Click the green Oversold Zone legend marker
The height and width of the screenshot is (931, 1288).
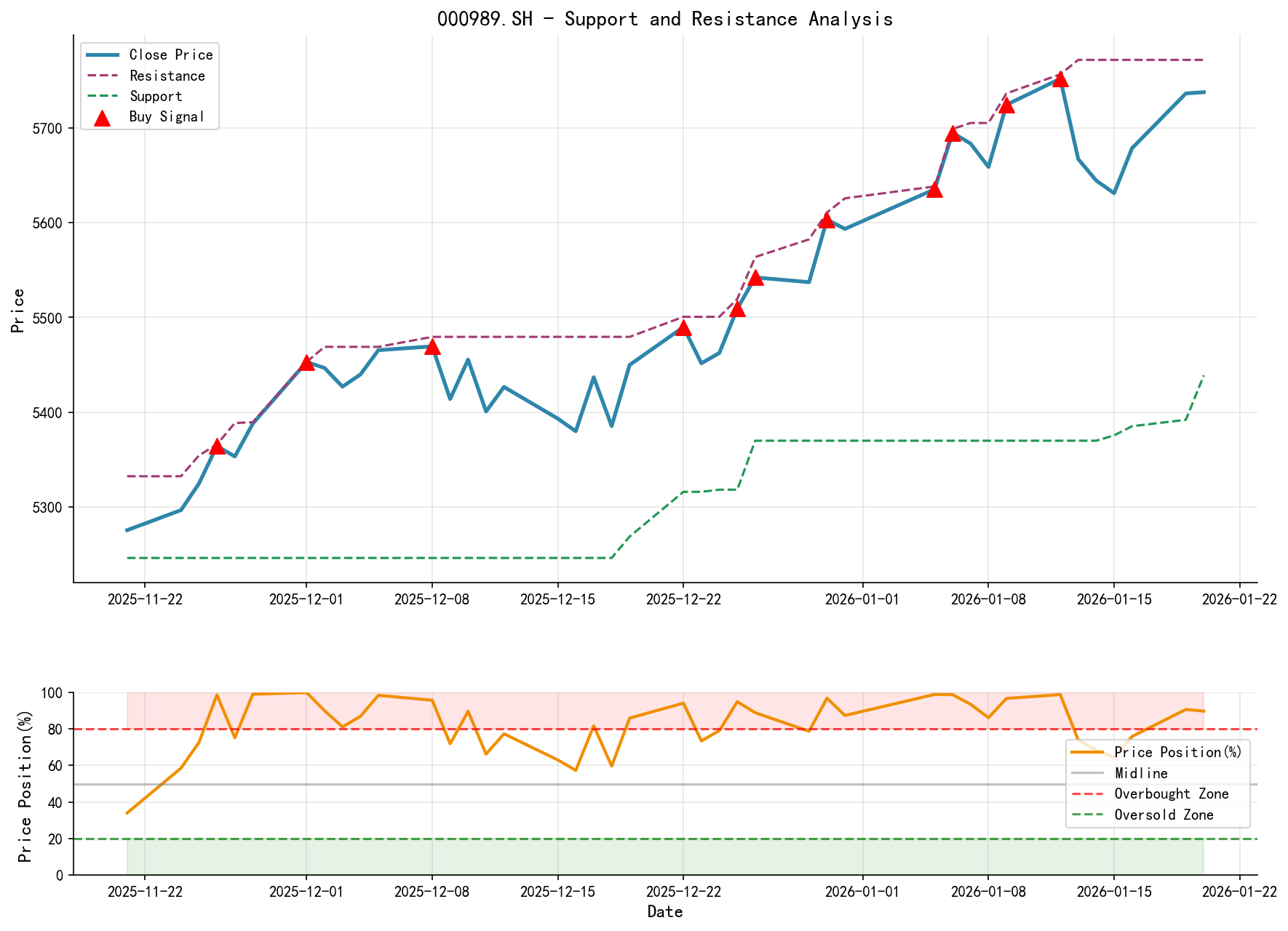pos(1087,815)
